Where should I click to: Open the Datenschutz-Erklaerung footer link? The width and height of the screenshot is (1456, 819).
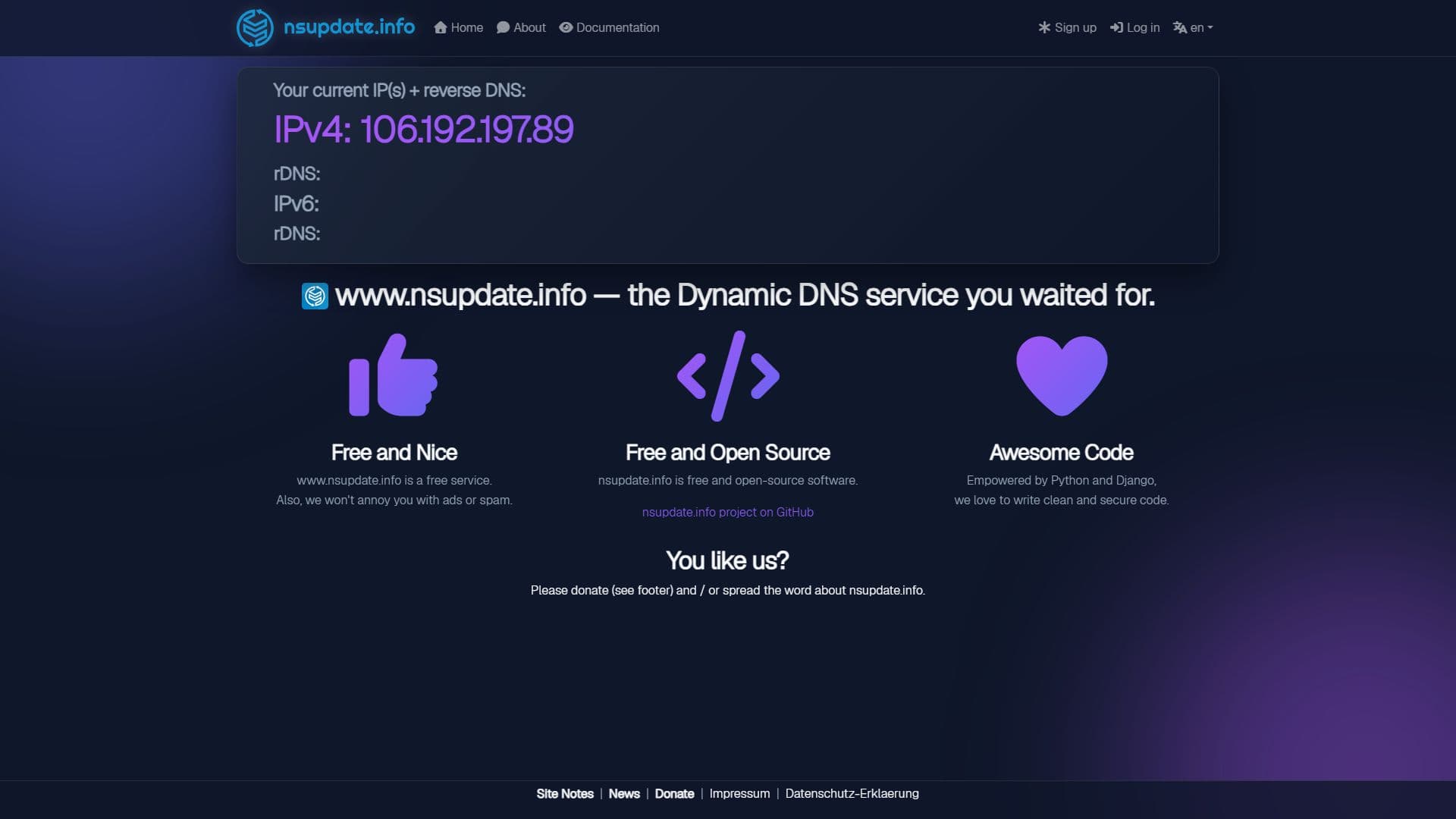pos(852,794)
